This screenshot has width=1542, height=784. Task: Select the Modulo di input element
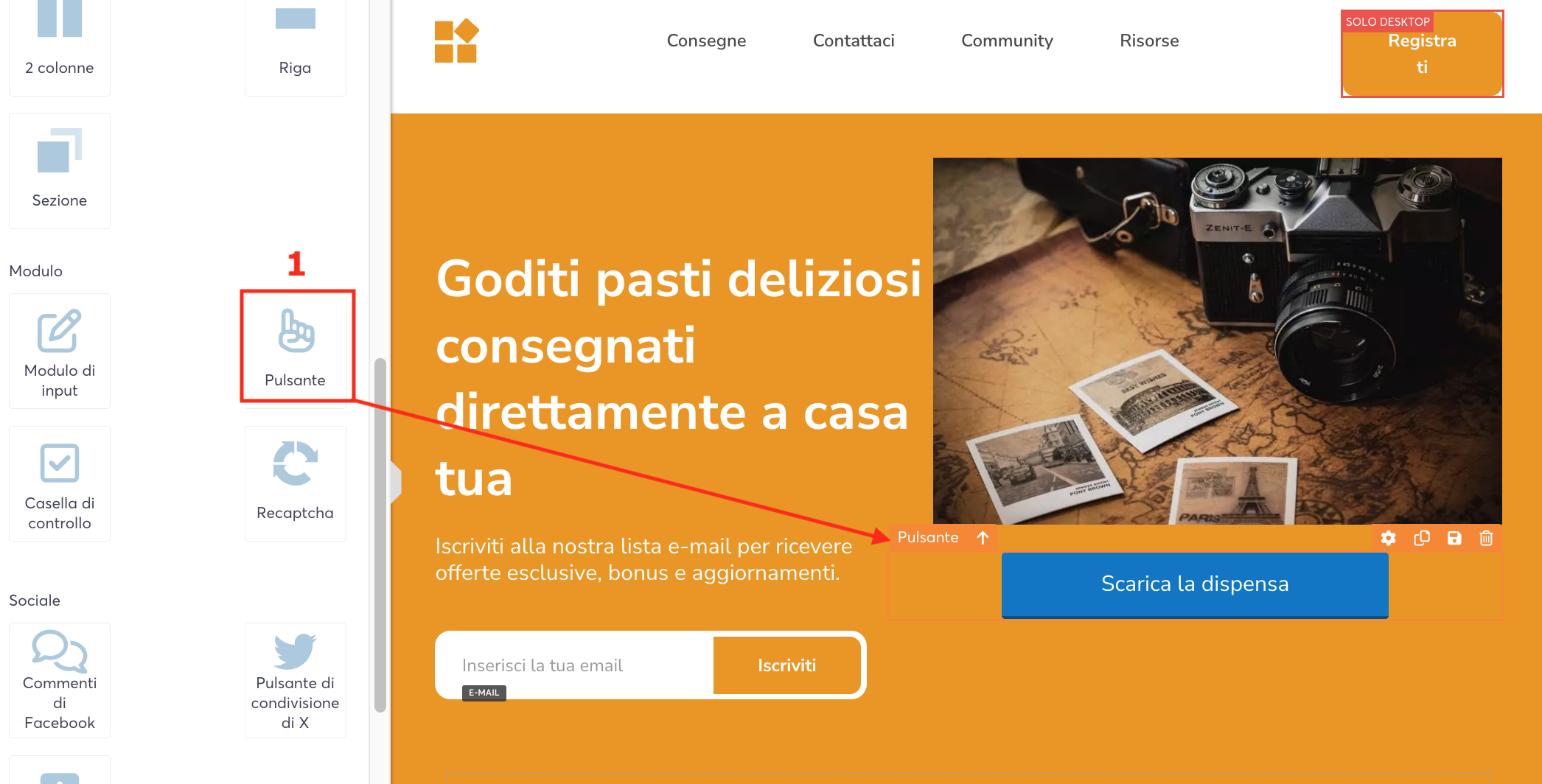(60, 351)
